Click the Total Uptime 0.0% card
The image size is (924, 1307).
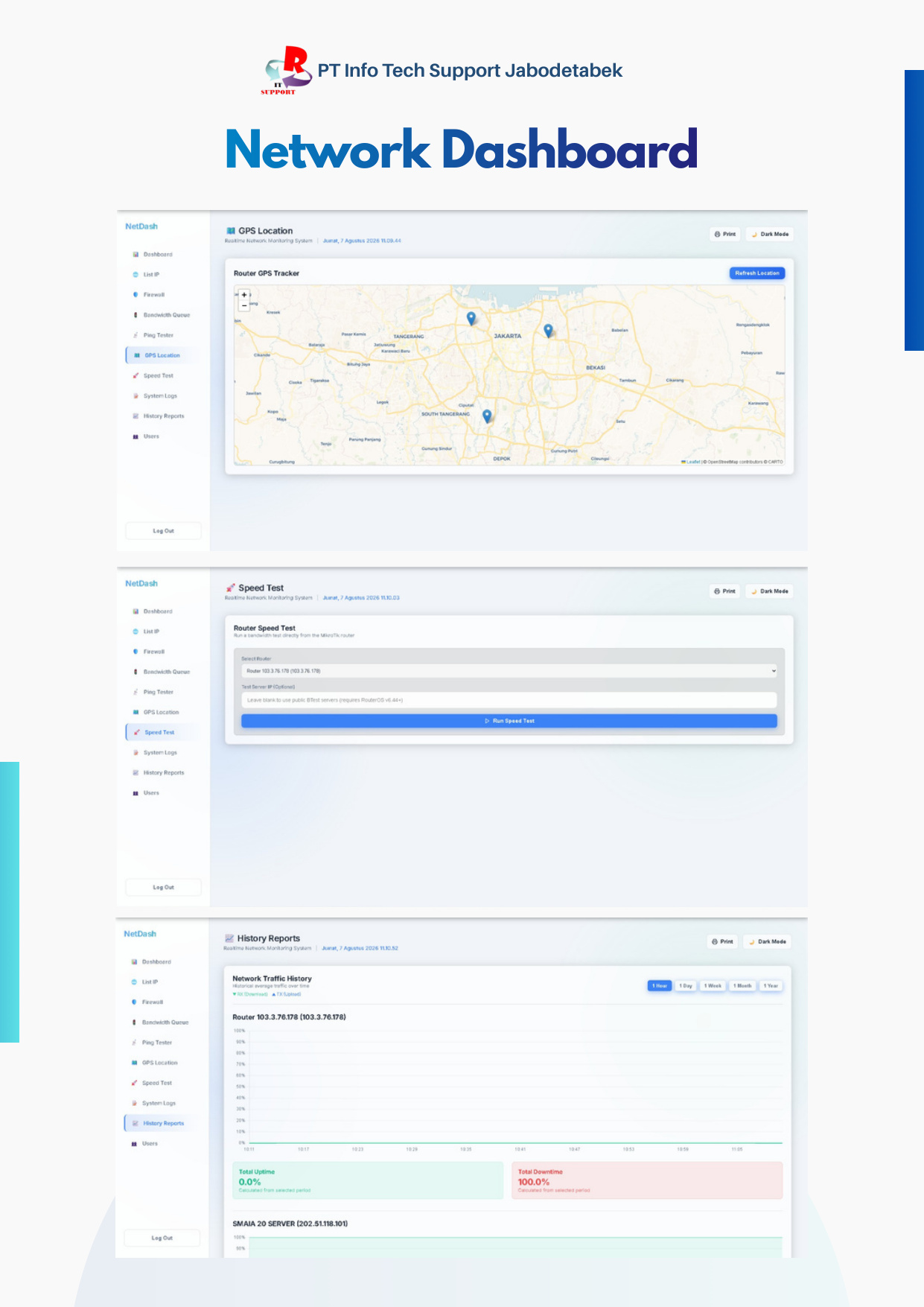(x=368, y=1180)
